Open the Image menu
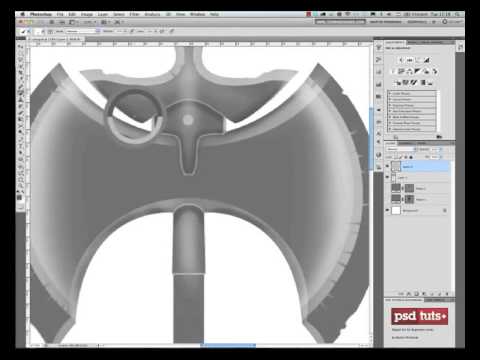 (87, 14)
